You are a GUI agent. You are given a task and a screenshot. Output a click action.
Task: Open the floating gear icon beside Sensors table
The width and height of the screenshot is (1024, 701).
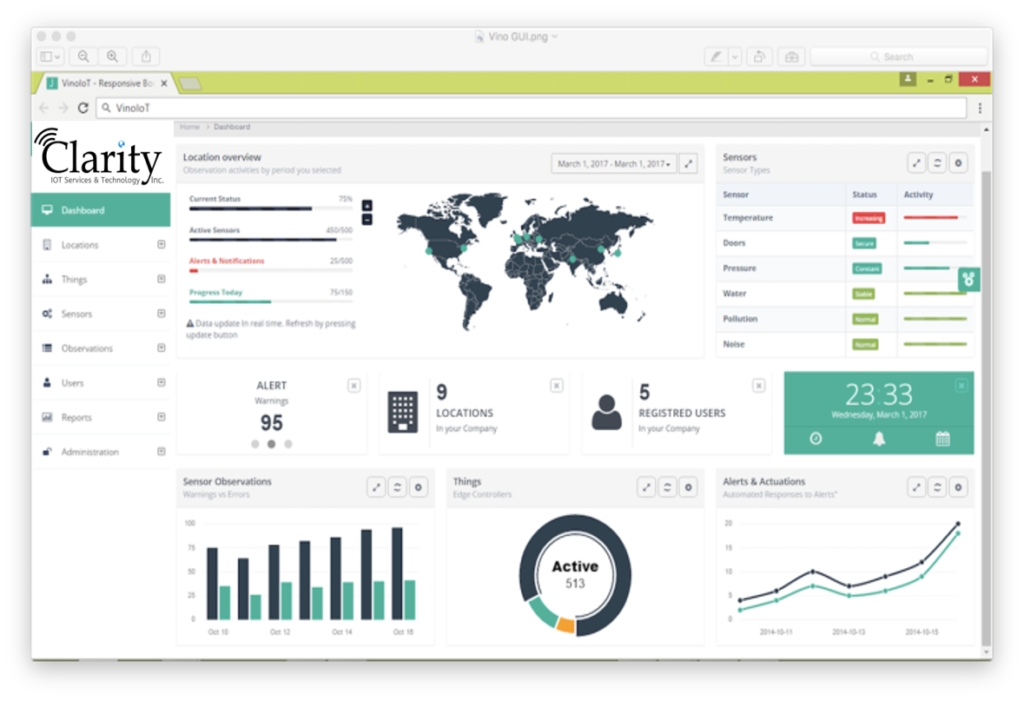pos(968,279)
